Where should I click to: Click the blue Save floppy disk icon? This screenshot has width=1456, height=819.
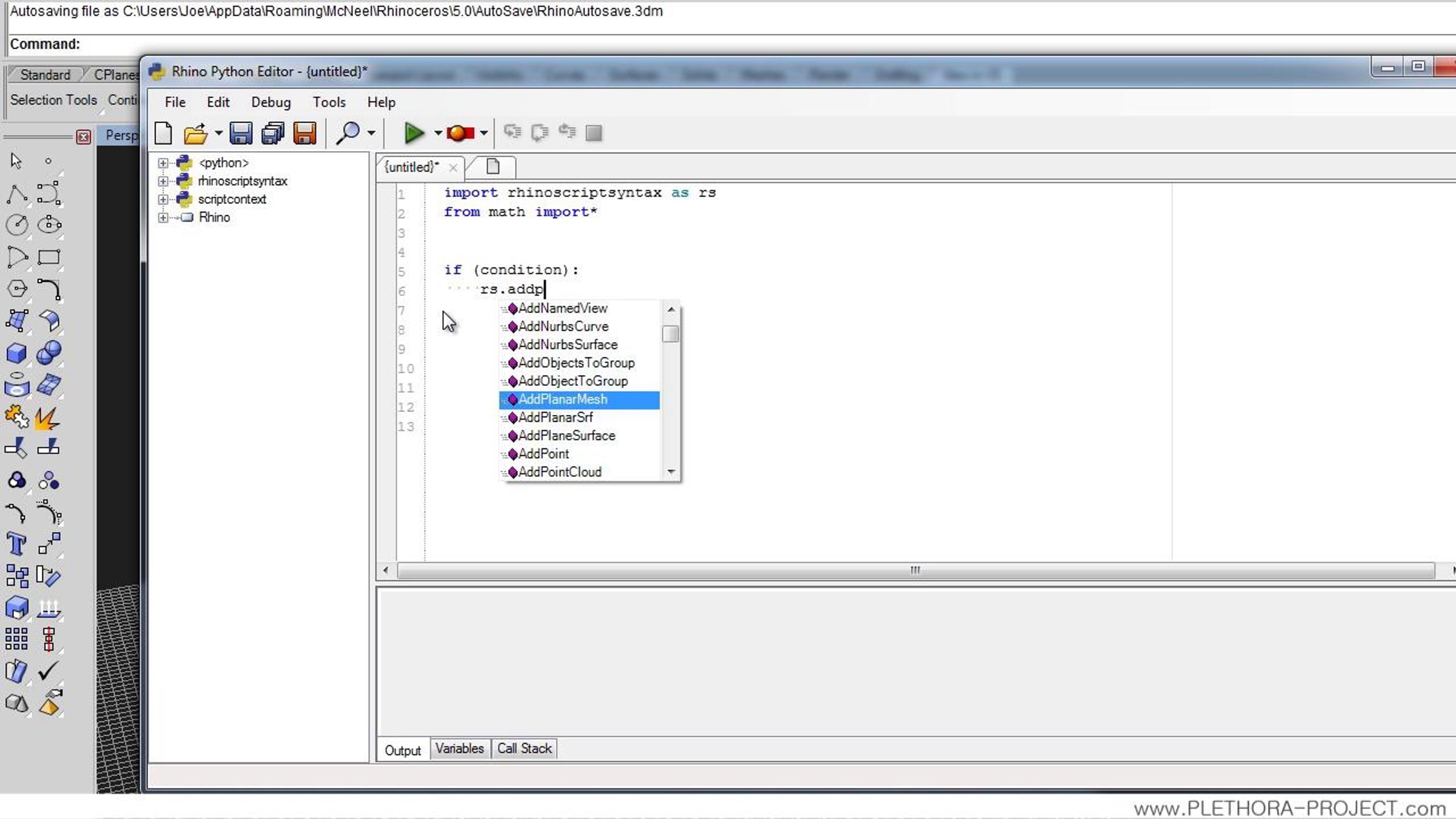pos(241,133)
